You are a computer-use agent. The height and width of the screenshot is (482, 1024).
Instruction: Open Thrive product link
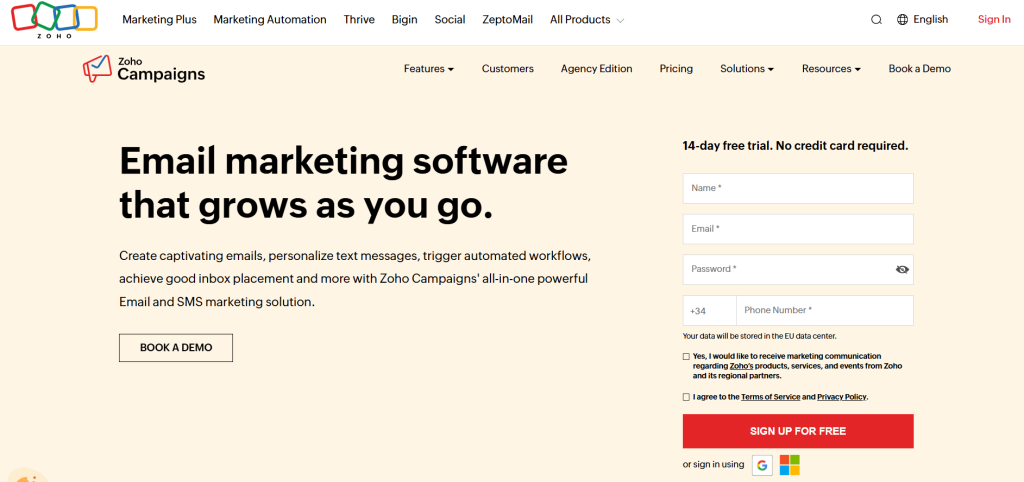[359, 20]
